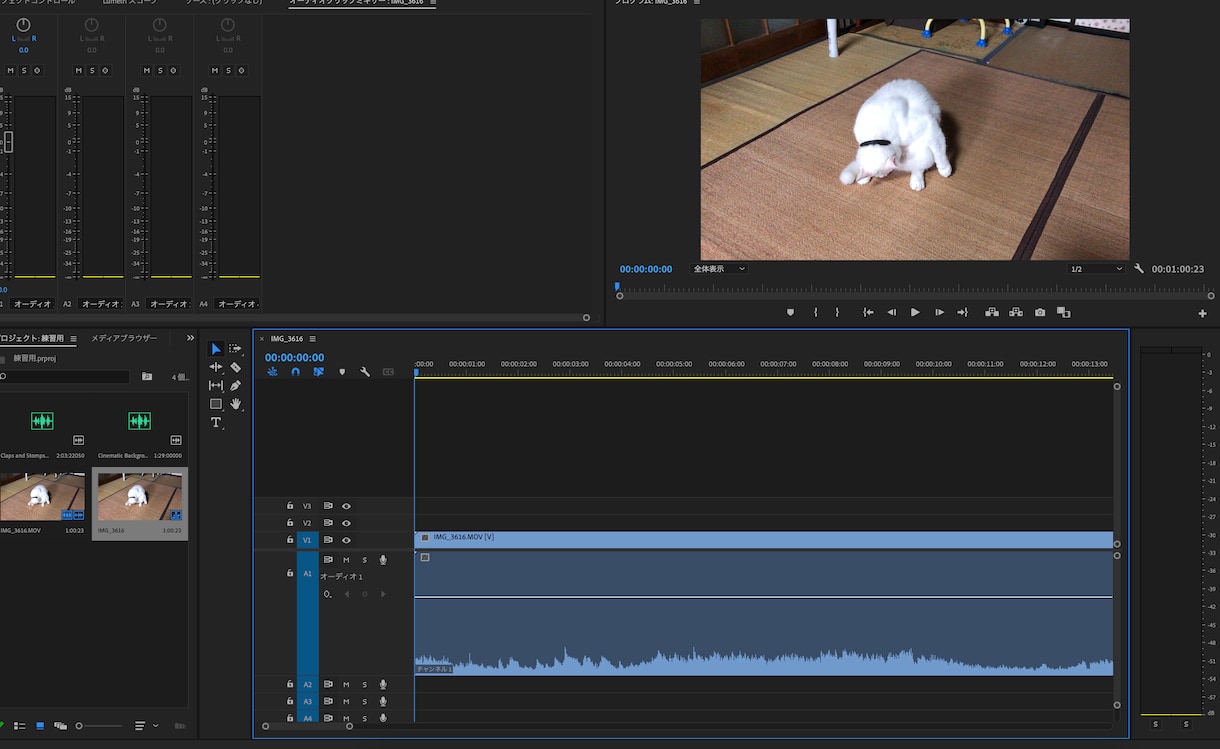Expand hidden panel tabs chevron

click(190, 338)
